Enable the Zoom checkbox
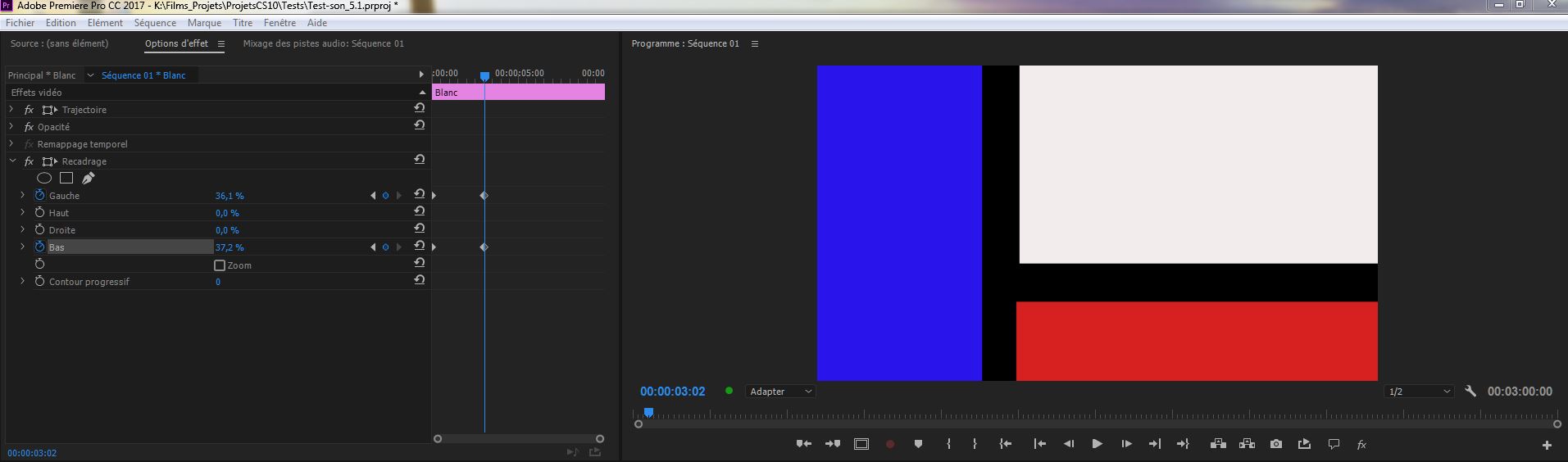The image size is (1568, 462). pyautogui.click(x=220, y=265)
